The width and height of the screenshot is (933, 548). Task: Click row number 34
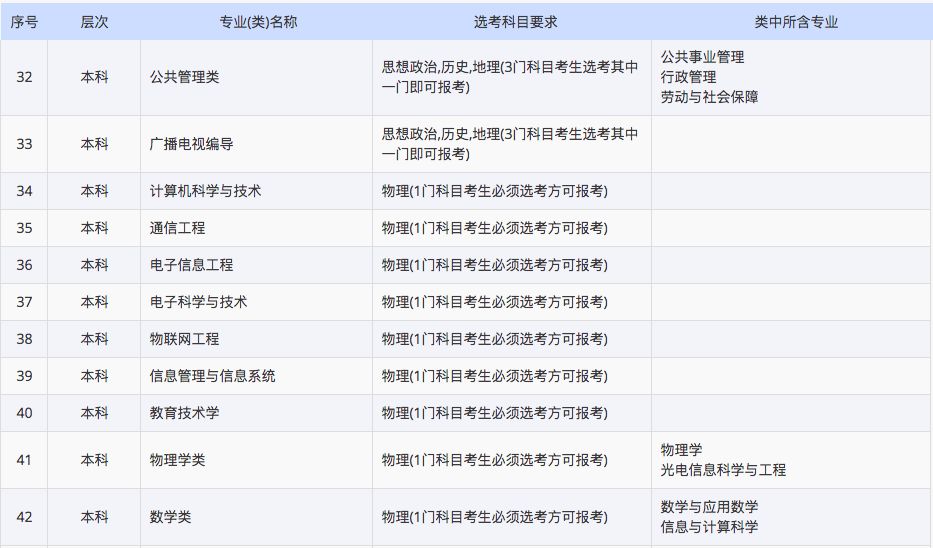click(x=24, y=191)
